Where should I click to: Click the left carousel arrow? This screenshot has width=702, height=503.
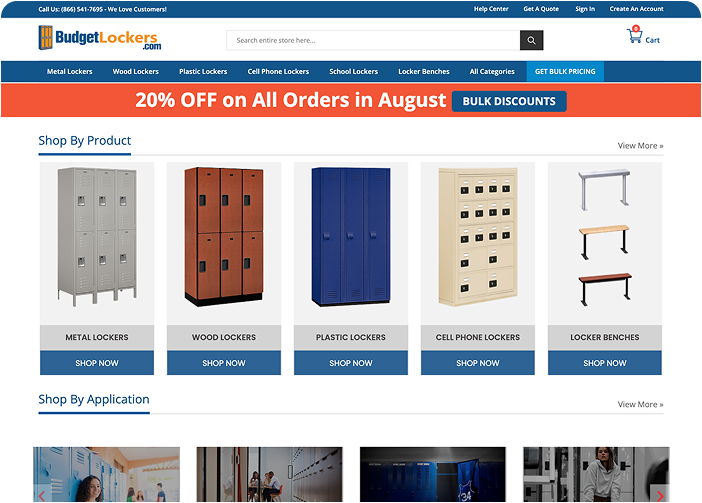pyautogui.click(x=42, y=495)
